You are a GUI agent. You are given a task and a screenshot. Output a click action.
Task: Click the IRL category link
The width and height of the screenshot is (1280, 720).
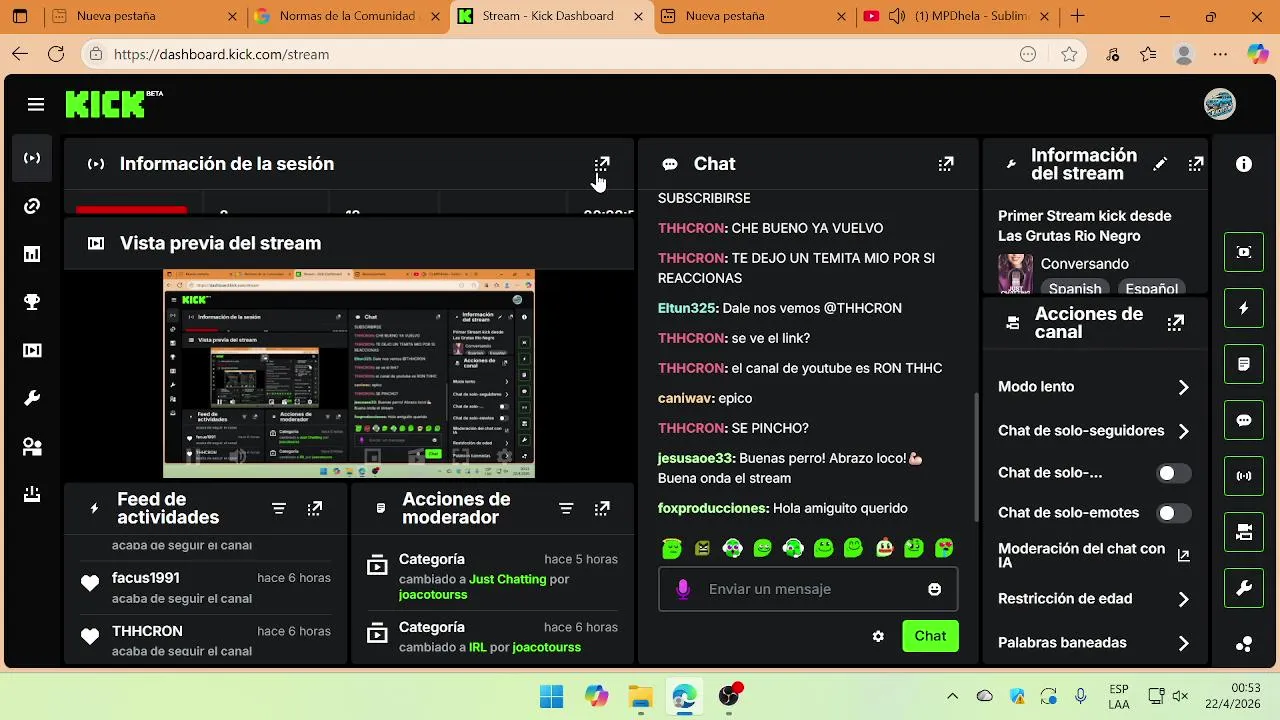[x=478, y=647]
